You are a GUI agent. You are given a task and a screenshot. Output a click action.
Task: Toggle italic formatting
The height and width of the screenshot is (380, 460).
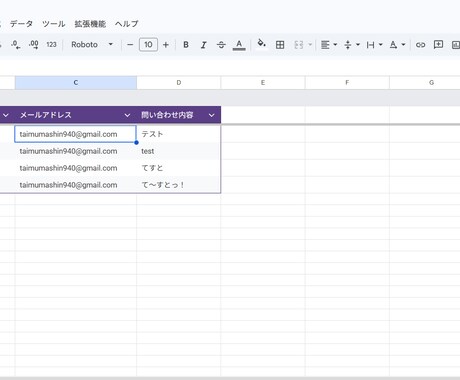[x=203, y=45]
